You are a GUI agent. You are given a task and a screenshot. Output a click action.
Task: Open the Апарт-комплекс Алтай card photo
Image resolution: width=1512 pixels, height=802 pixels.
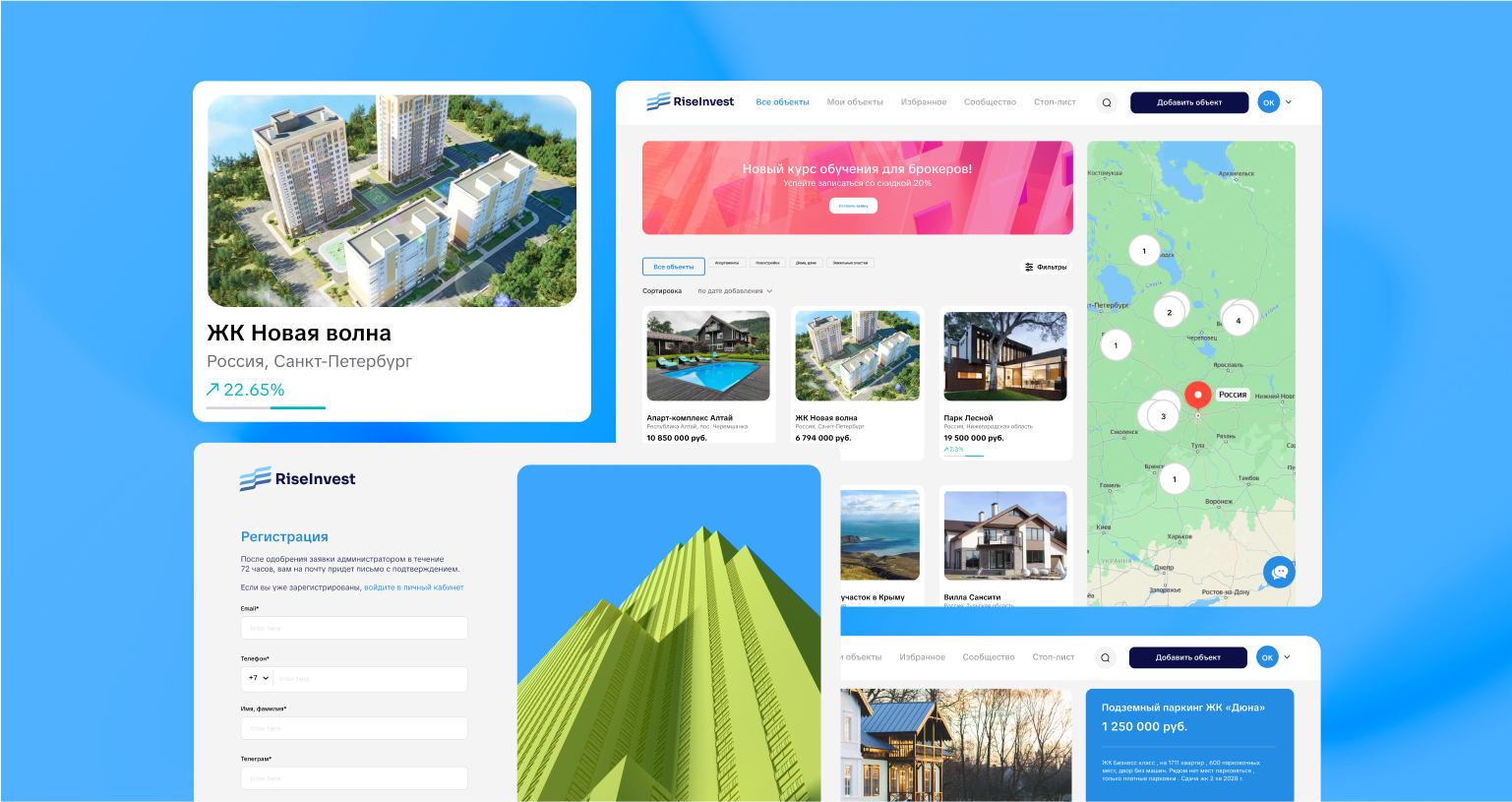pyautogui.click(x=708, y=356)
